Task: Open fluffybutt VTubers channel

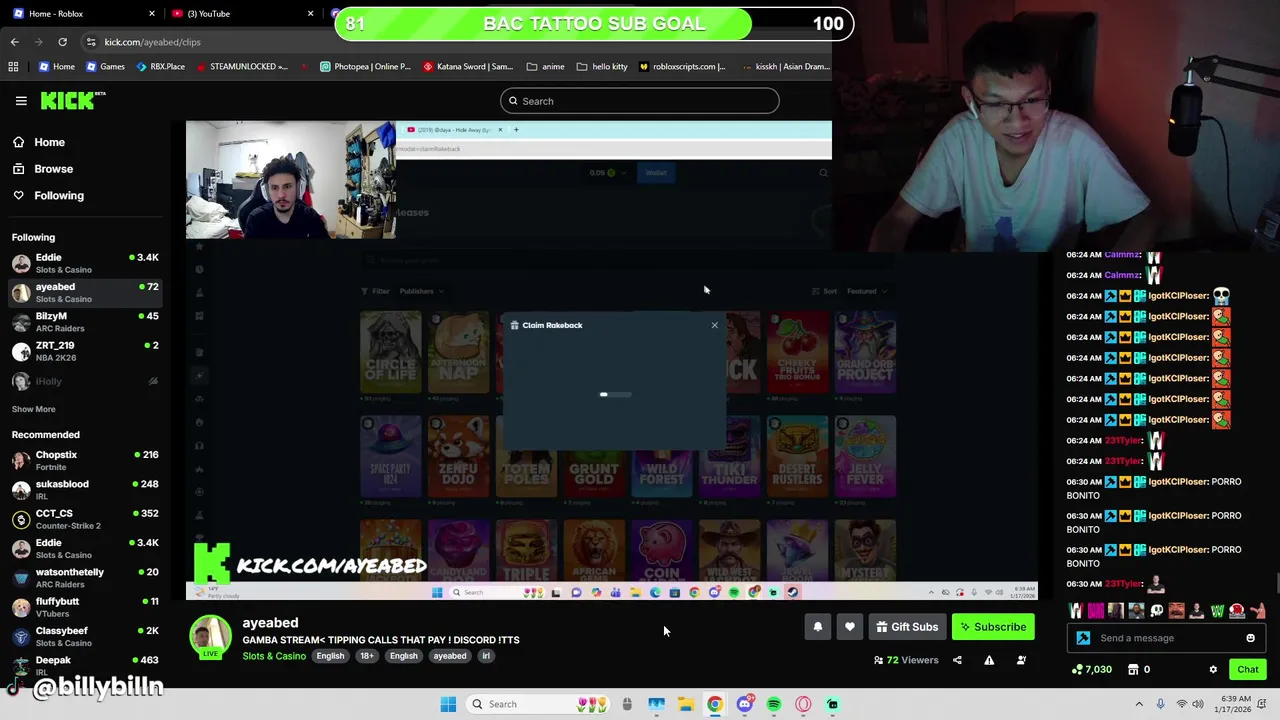Action: tap(85, 607)
